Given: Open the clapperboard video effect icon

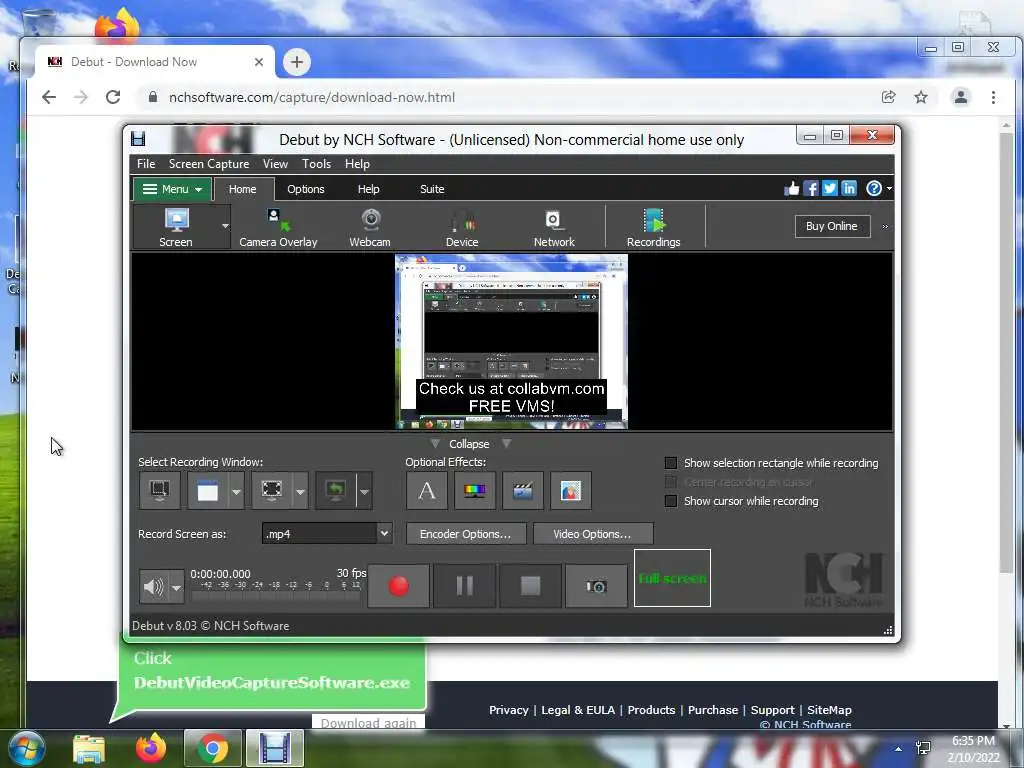Looking at the screenshot, I should point(522,490).
